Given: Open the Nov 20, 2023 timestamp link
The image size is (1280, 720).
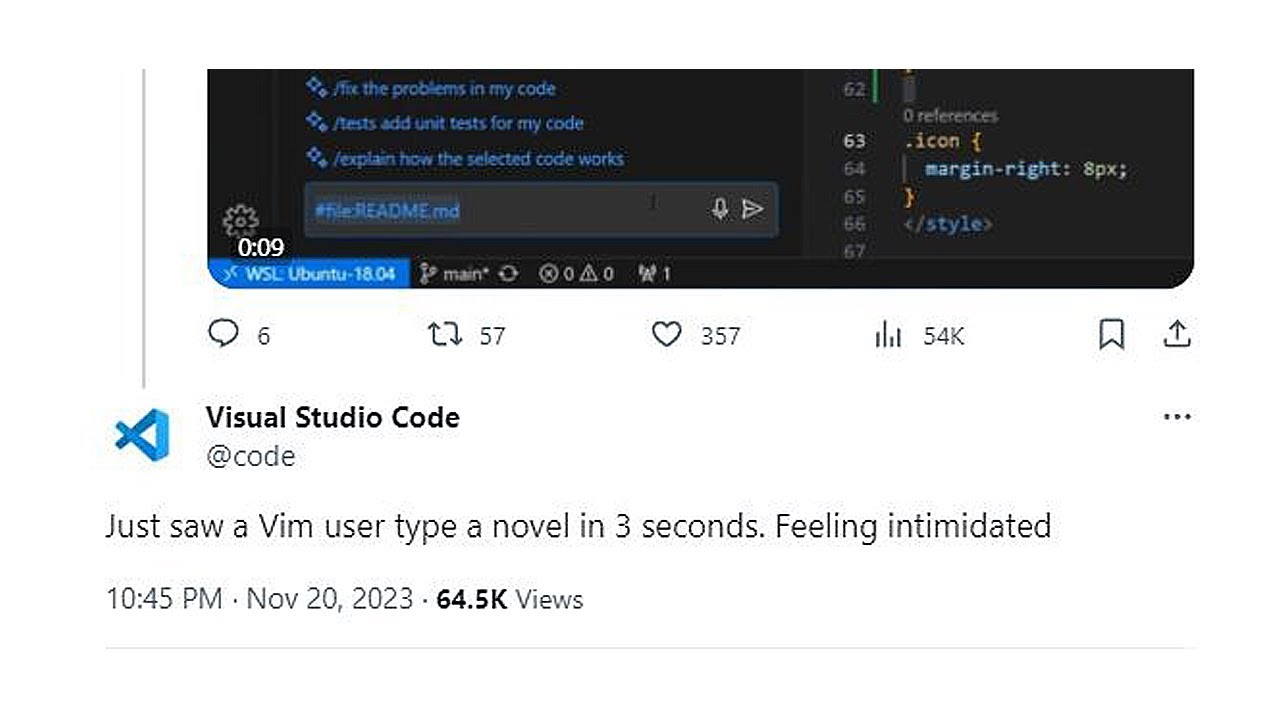Looking at the screenshot, I should point(329,599).
